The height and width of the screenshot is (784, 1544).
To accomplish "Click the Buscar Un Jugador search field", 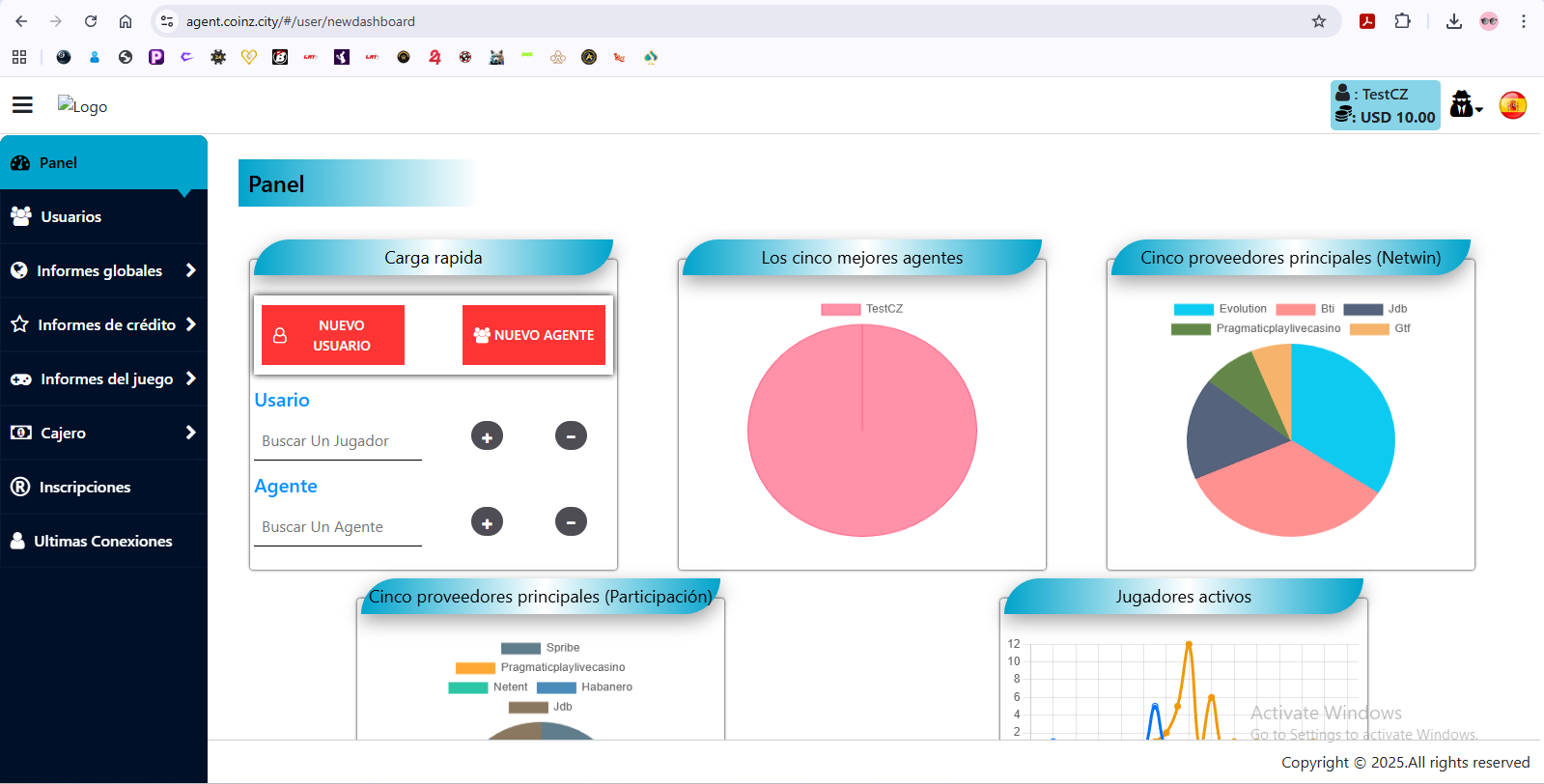I will [x=337, y=441].
